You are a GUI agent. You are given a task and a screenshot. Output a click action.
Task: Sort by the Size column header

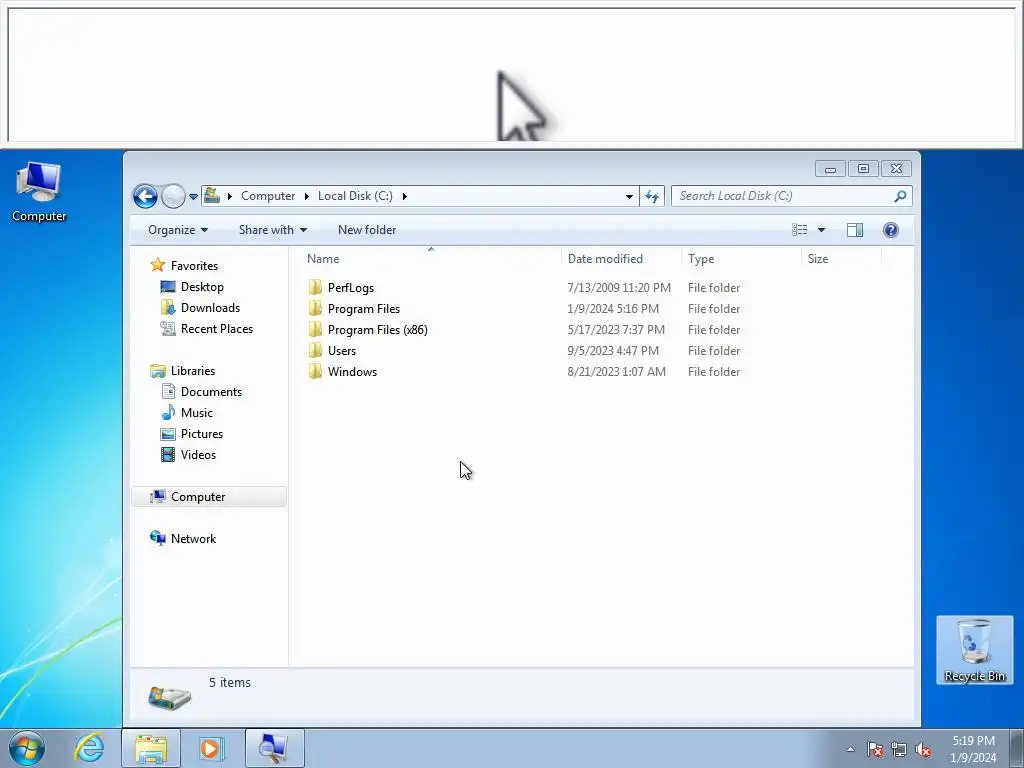842,259
